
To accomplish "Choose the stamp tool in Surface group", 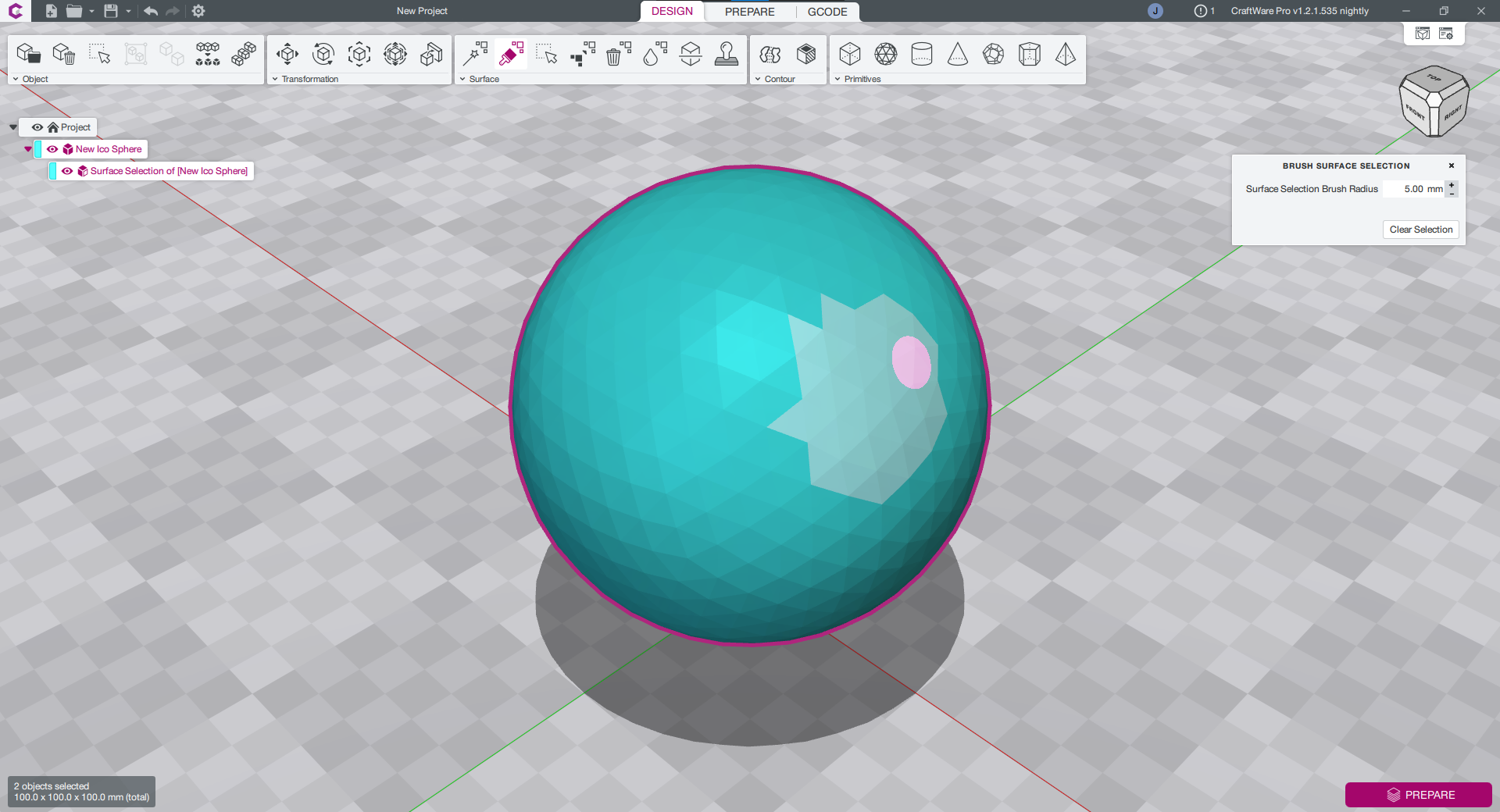I will 727,55.
